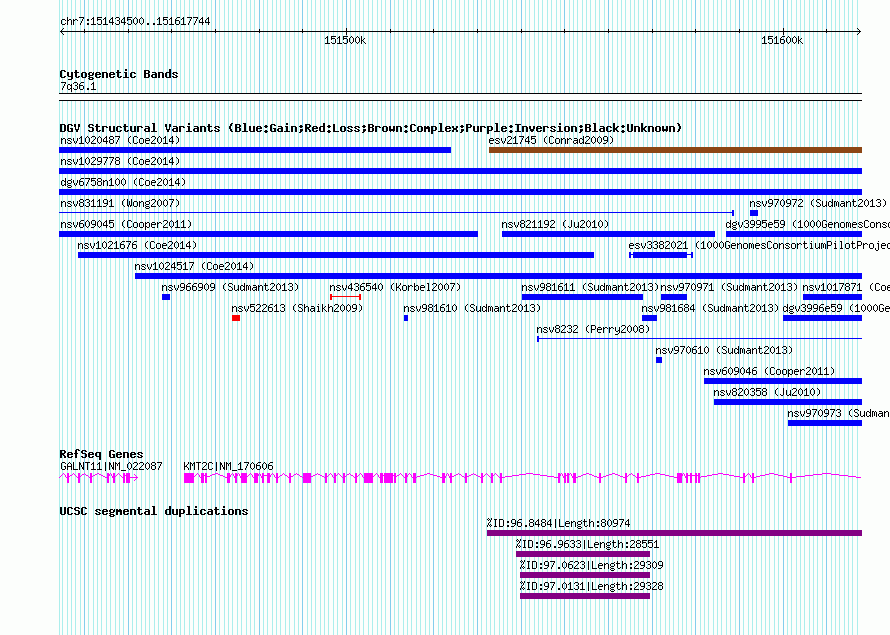Image resolution: width=890 pixels, height=635 pixels.
Task: Select the small nsv970972 (Sudmant2013) block
Action: point(754,213)
